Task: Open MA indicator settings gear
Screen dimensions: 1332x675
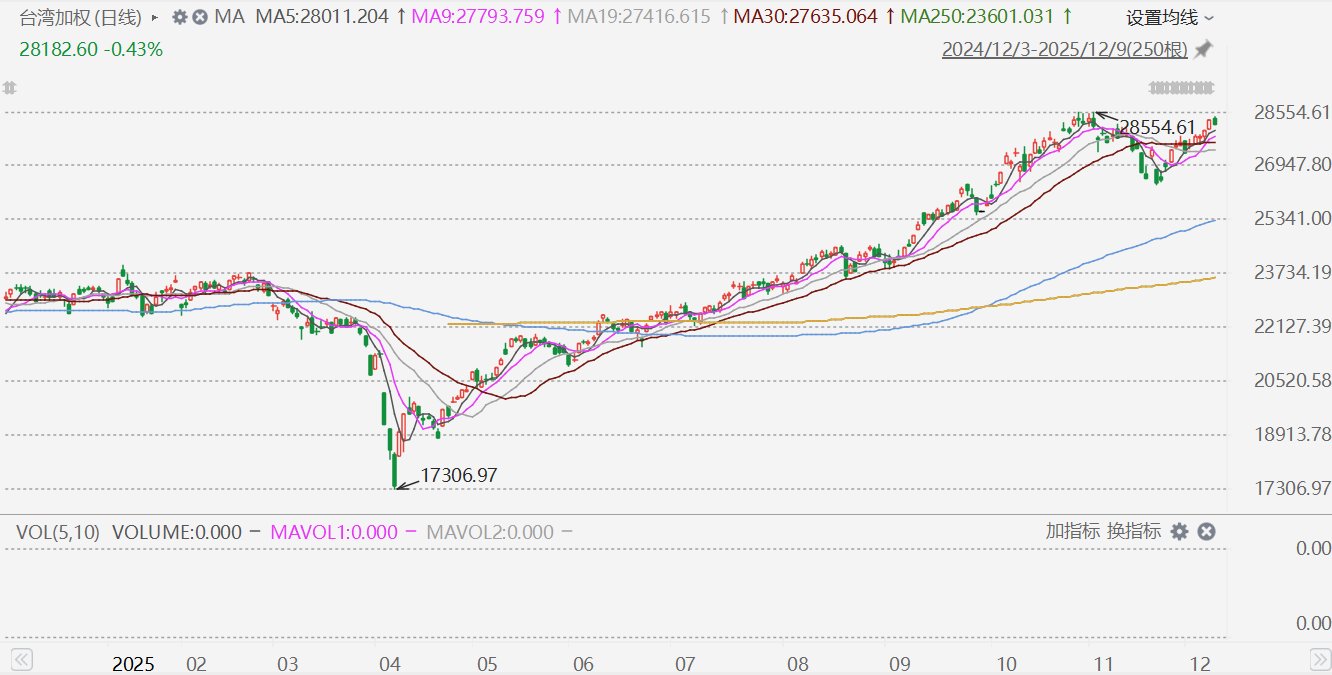Action: coord(180,17)
